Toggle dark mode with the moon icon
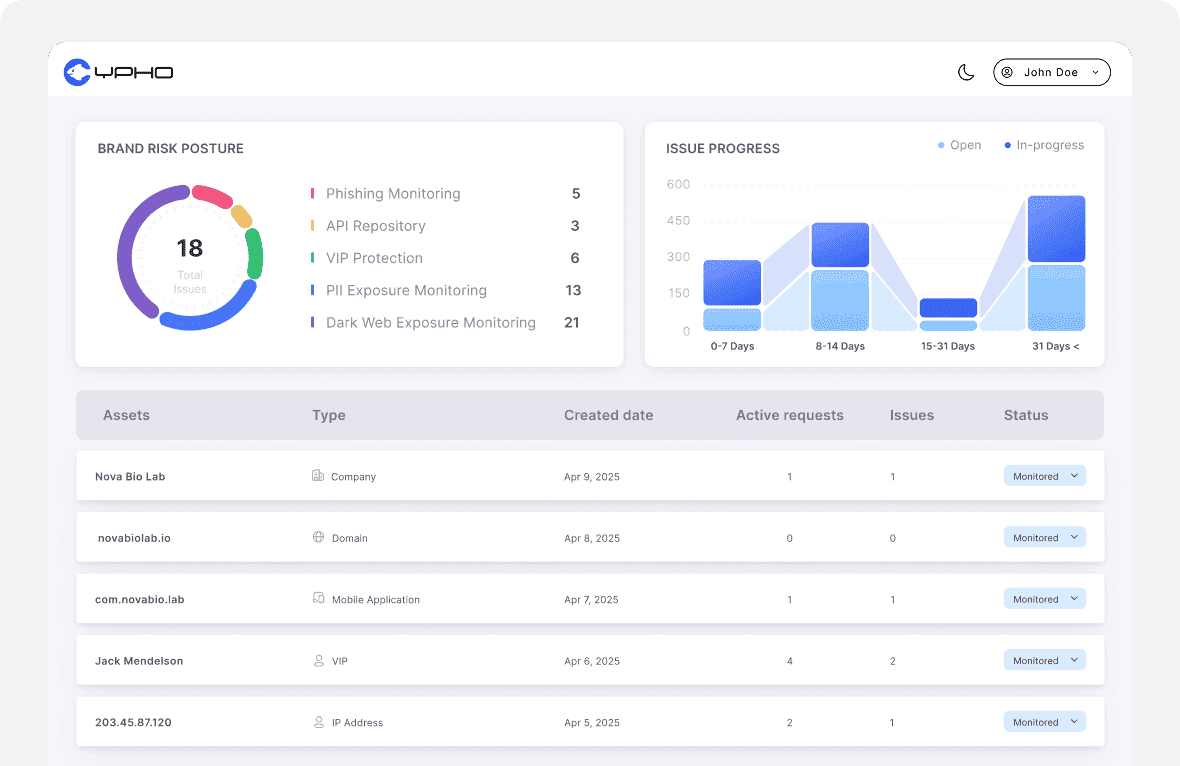Viewport: 1180px width, 766px height. tap(964, 72)
